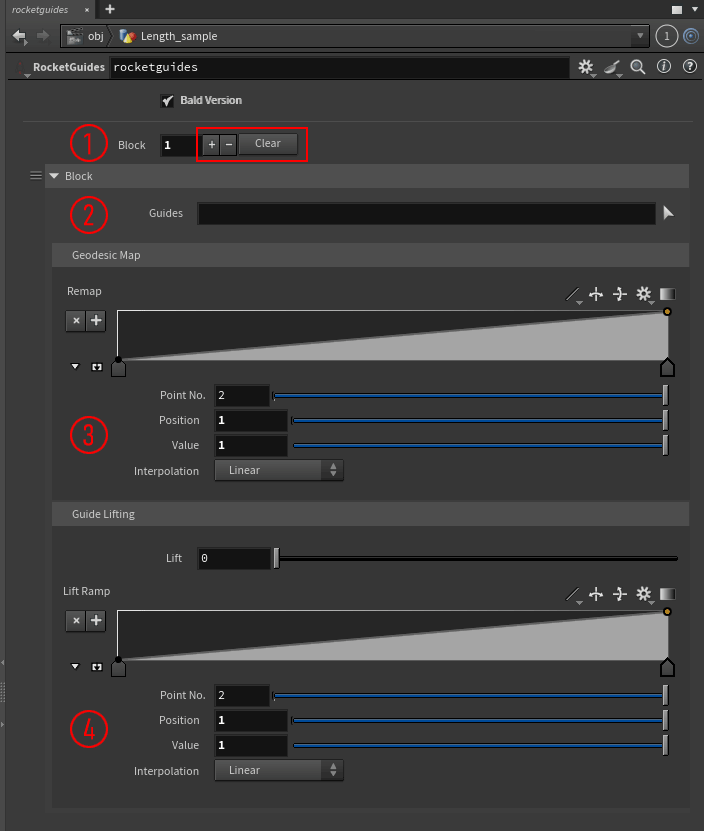The width and height of the screenshot is (704, 831).
Task: Toggle the Bald Version checkbox
Action: coord(168,101)
